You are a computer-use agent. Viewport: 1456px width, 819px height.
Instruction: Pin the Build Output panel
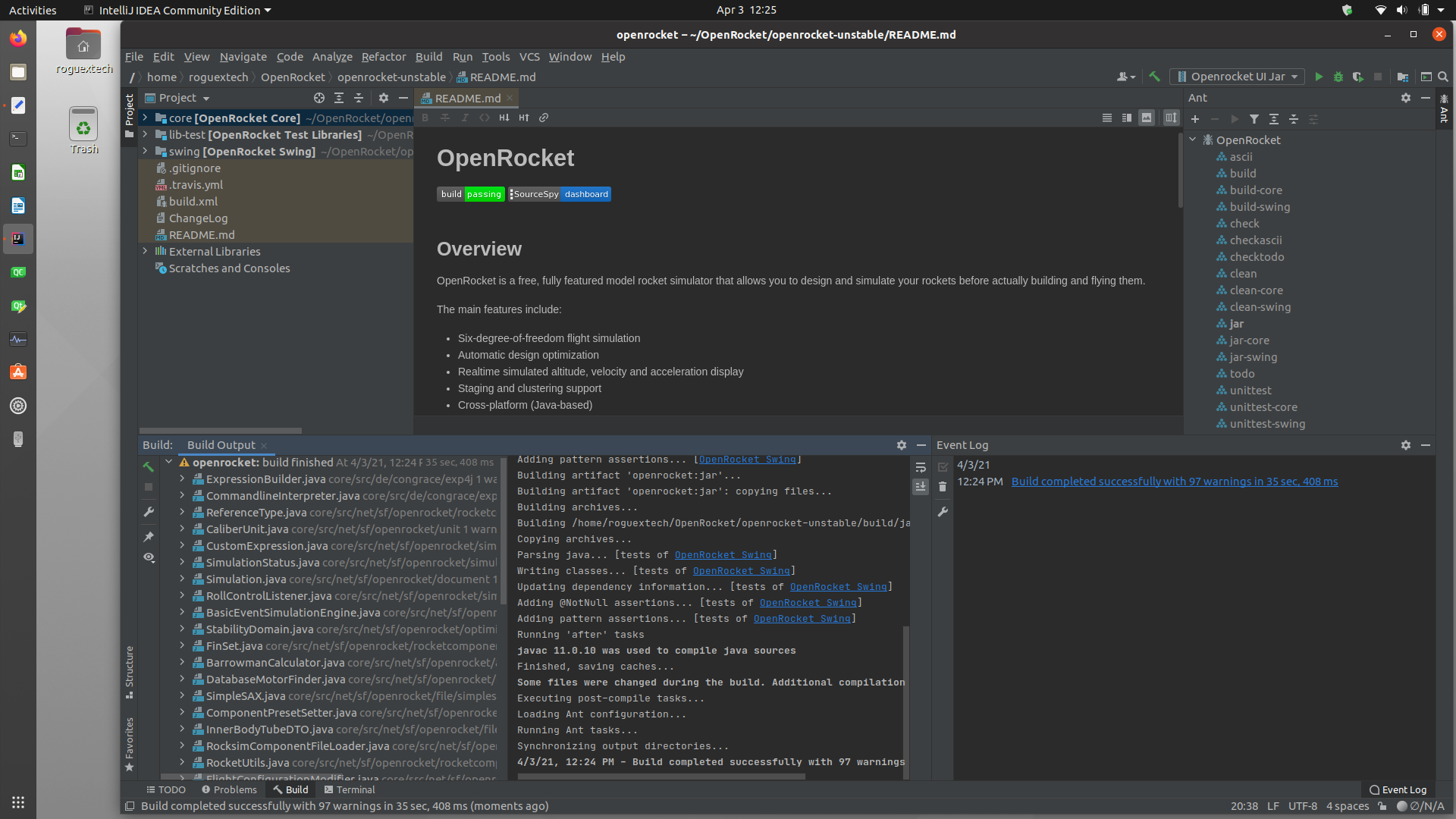coord(149,538)
